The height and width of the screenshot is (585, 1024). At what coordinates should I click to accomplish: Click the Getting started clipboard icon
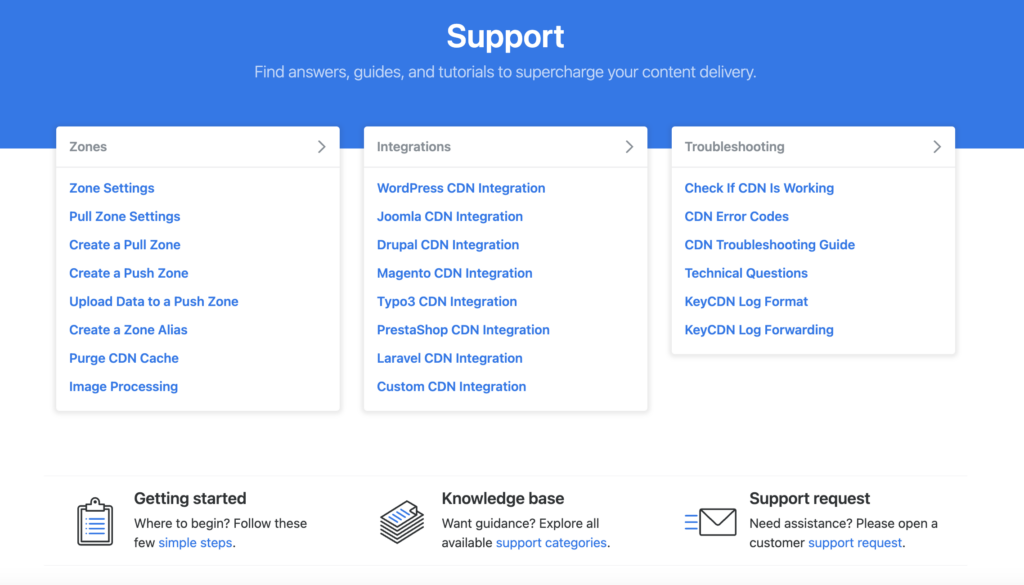pyautogui.click(x=95, y=521)
